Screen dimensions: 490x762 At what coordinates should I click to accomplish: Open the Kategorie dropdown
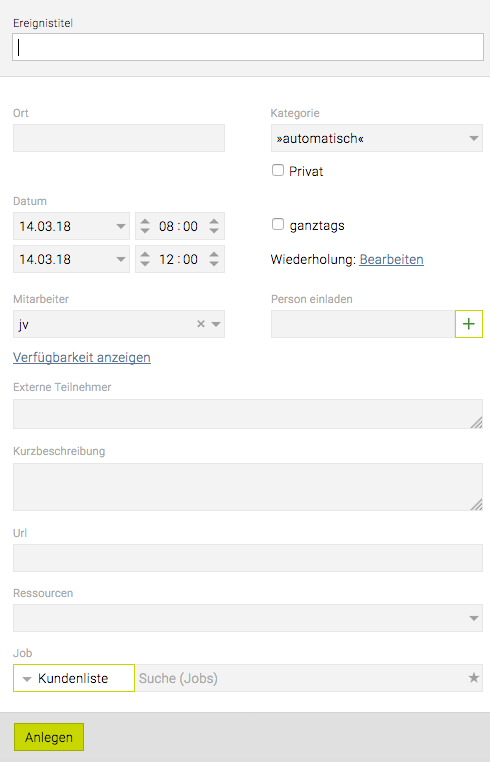click(377, 138)
